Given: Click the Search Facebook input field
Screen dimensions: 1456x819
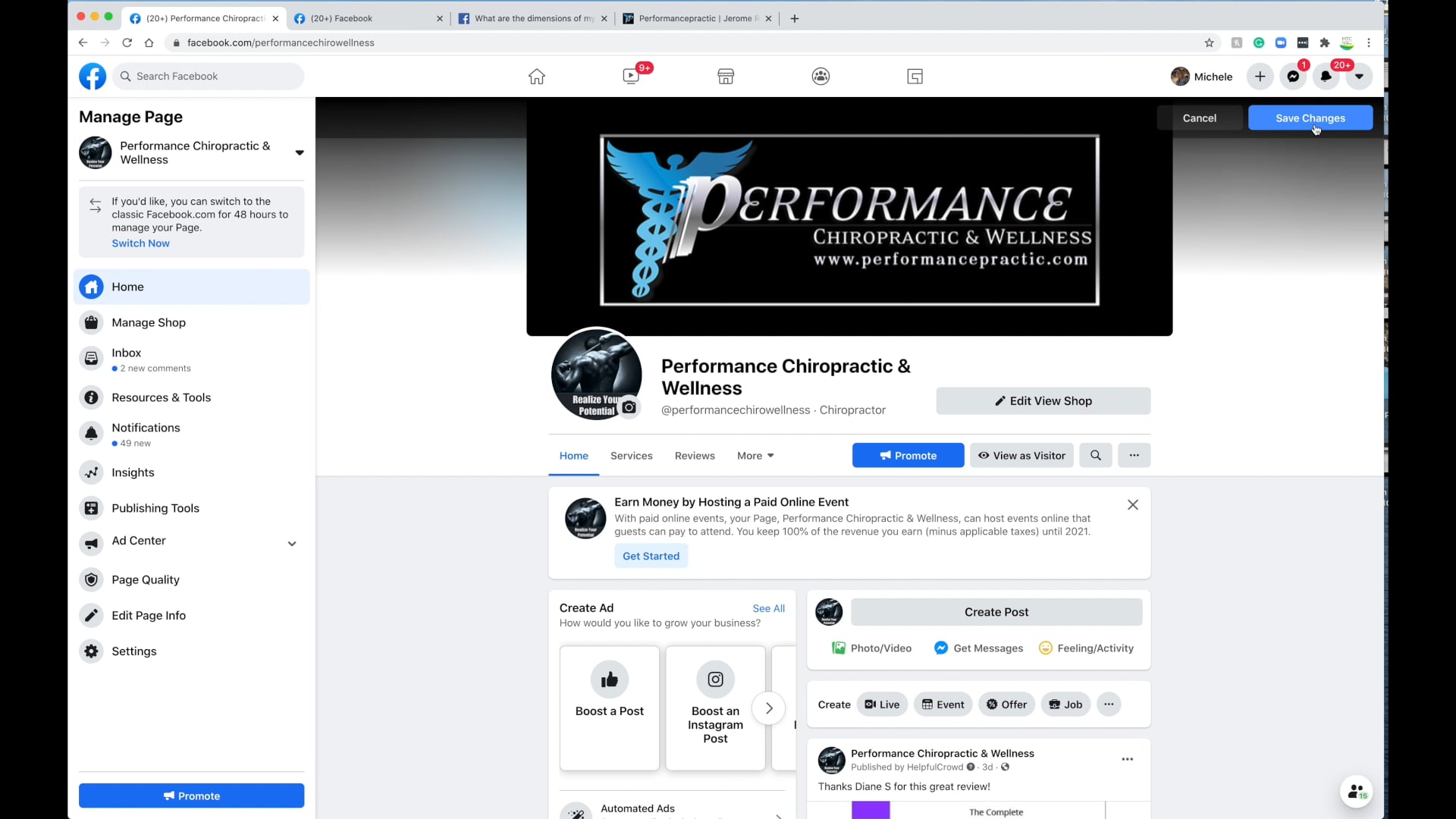Looking at the screenshot, I should (x=209, y=76).
